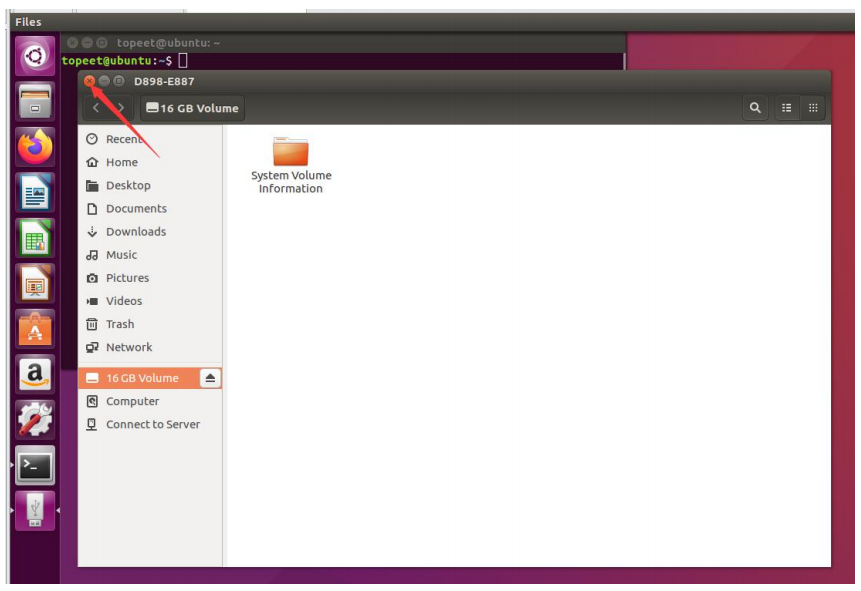This screenshot has width=861, height=591.
Task: Launch LibreOffice Impress from the dock
Action: [35, 283]
